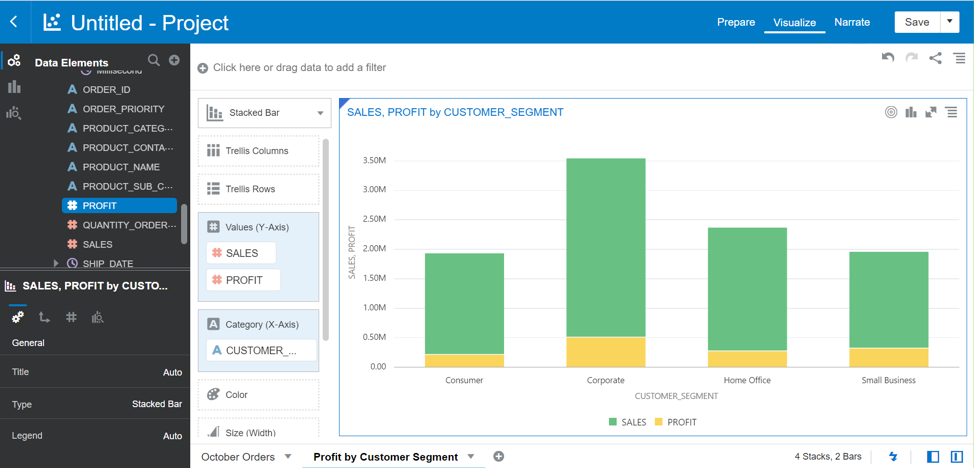Image resolution: width=974 pixels, height=468 pixels.
Task: Maximize the visualization with expand icon
Action: pyautogui.click(x=931, y=112)
